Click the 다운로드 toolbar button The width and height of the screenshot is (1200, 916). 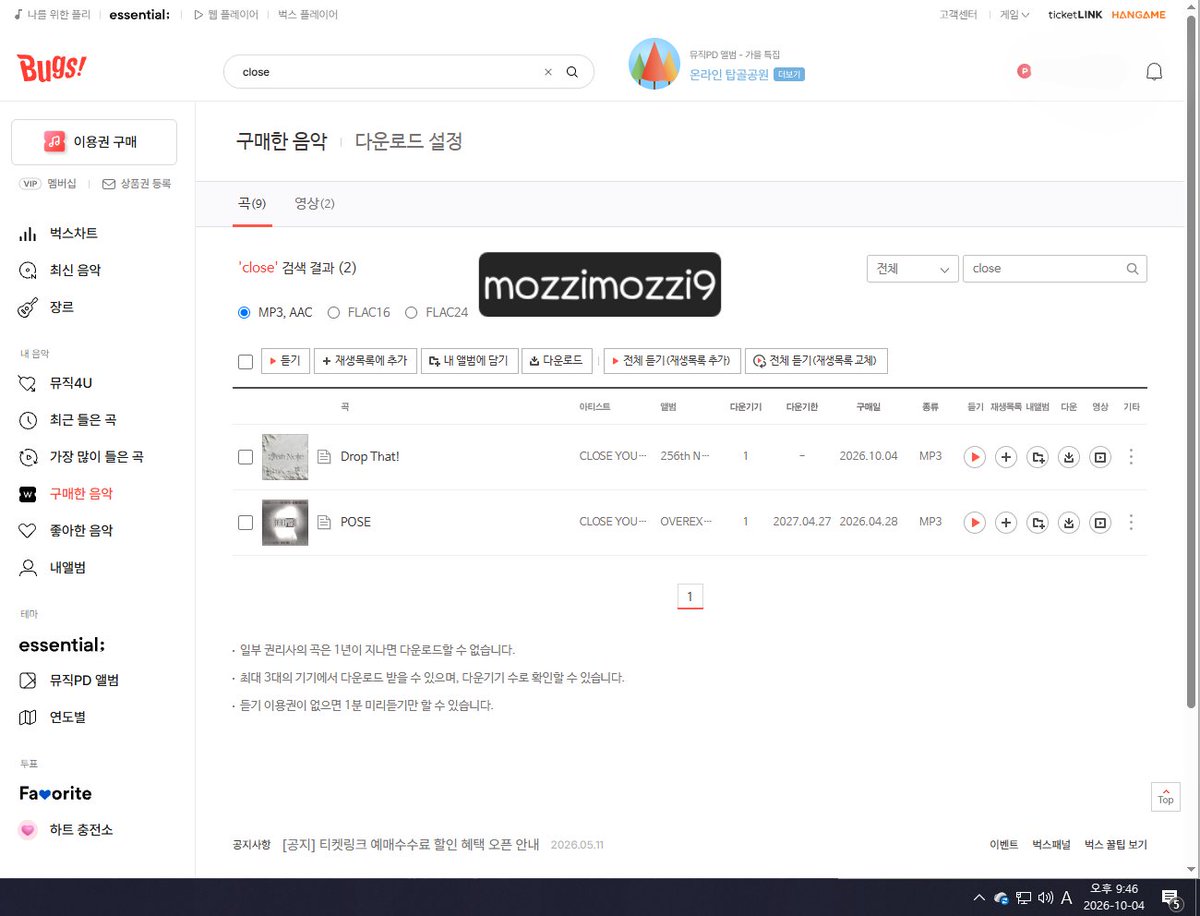click(x=556, y=361)
